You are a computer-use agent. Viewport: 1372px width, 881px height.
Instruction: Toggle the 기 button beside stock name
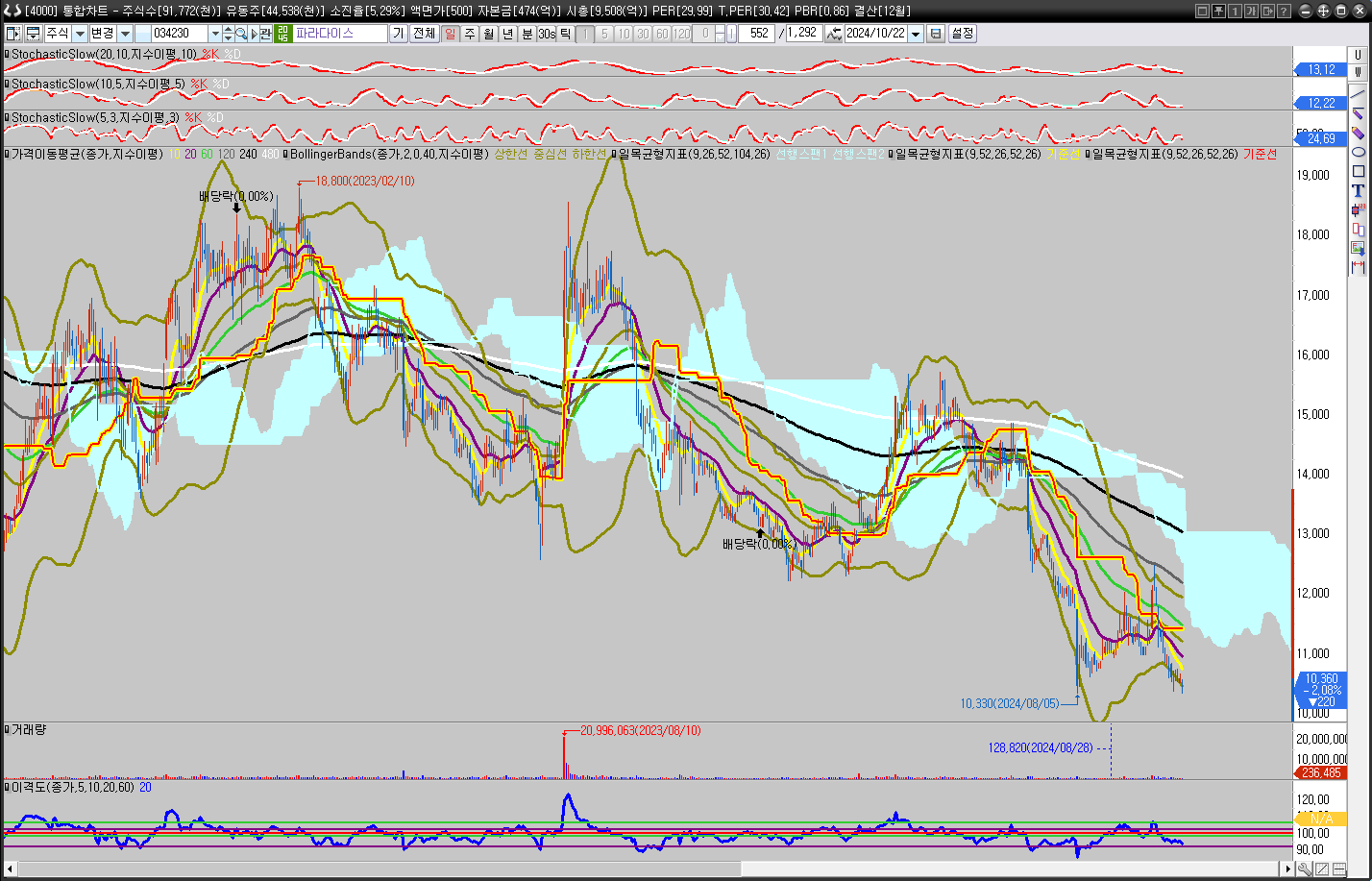click(398, 33)
